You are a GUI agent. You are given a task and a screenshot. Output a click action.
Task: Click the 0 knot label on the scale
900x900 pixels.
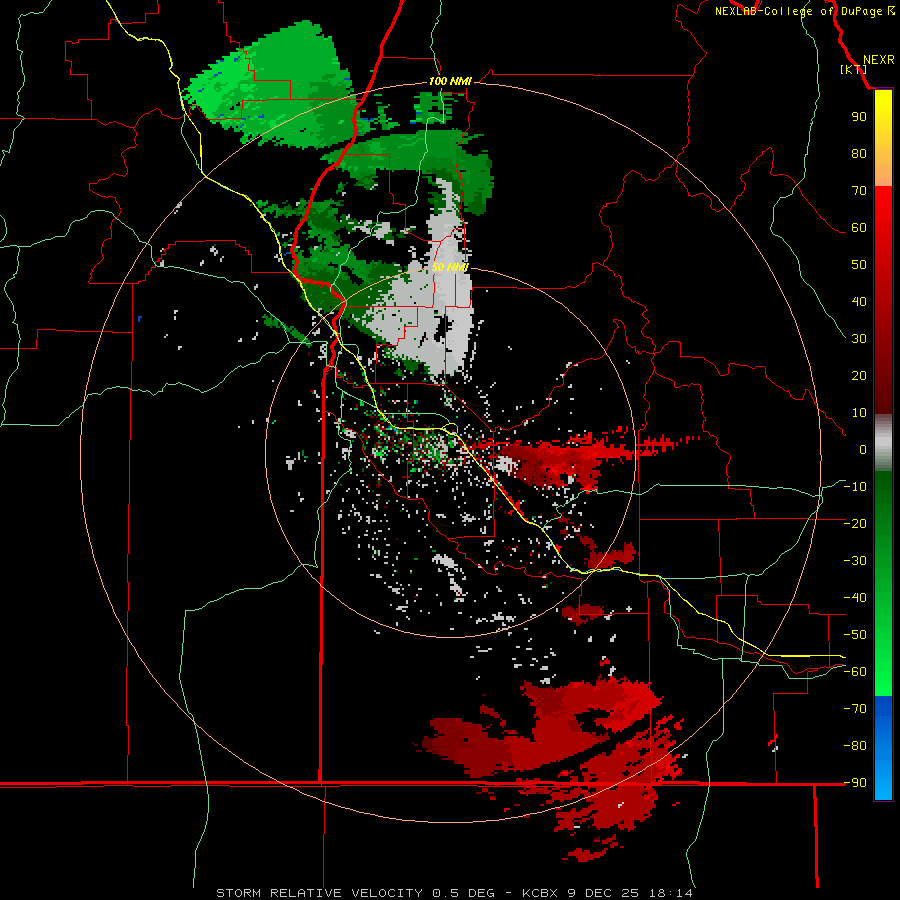click(863, 449)
